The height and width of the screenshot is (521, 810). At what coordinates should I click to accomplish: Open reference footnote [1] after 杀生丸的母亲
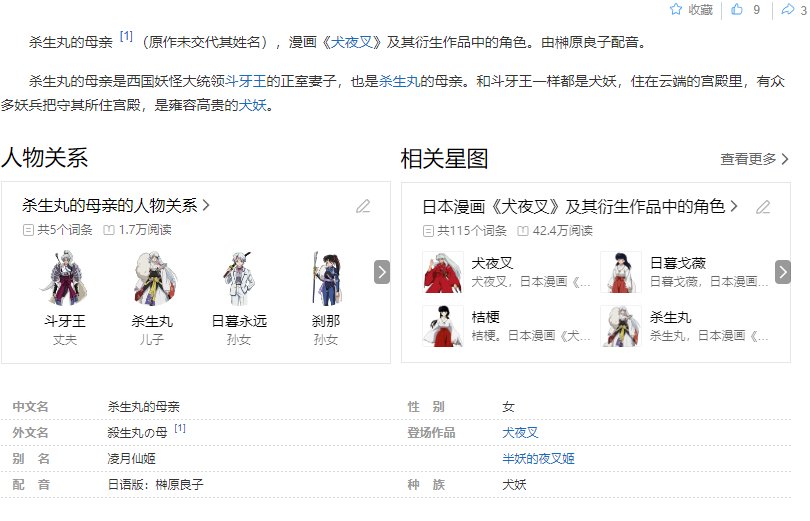tap(126, 36)
